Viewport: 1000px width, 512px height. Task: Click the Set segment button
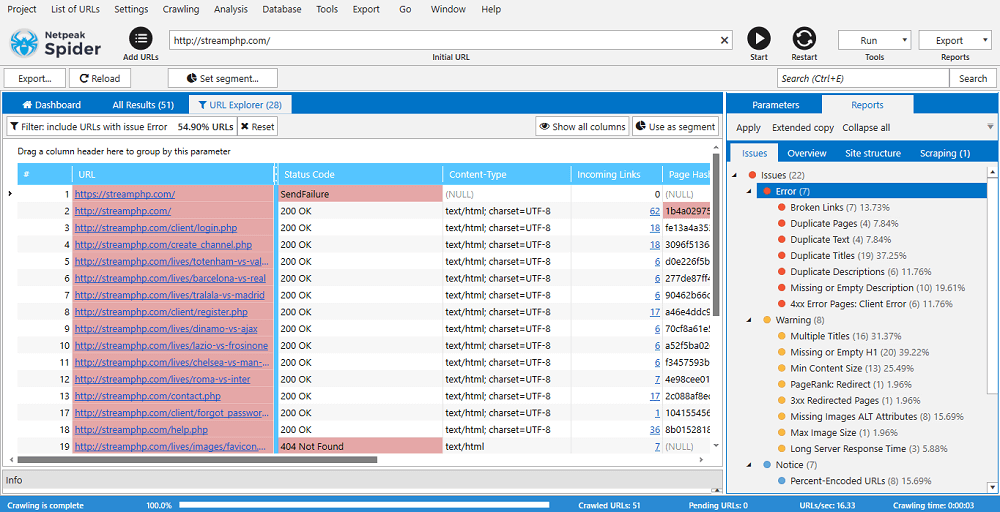(x=223, y=78)
